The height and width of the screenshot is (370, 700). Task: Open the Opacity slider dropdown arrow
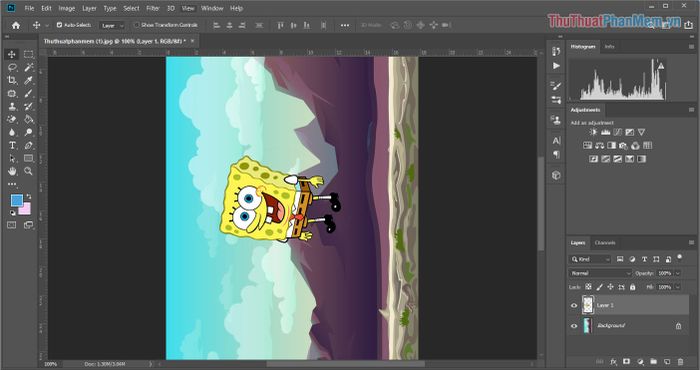678,273
